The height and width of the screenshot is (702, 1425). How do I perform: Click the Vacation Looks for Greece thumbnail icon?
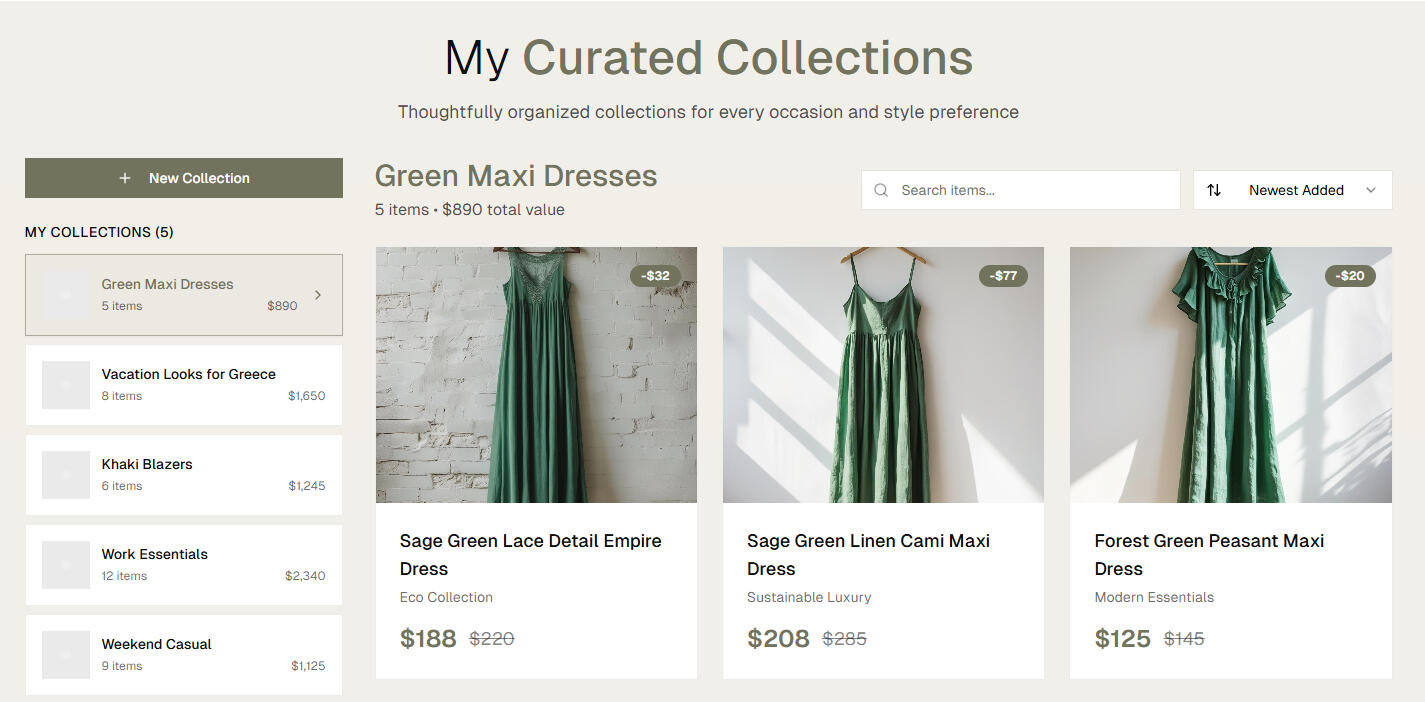pyautogui.click(x=66, y=385)
